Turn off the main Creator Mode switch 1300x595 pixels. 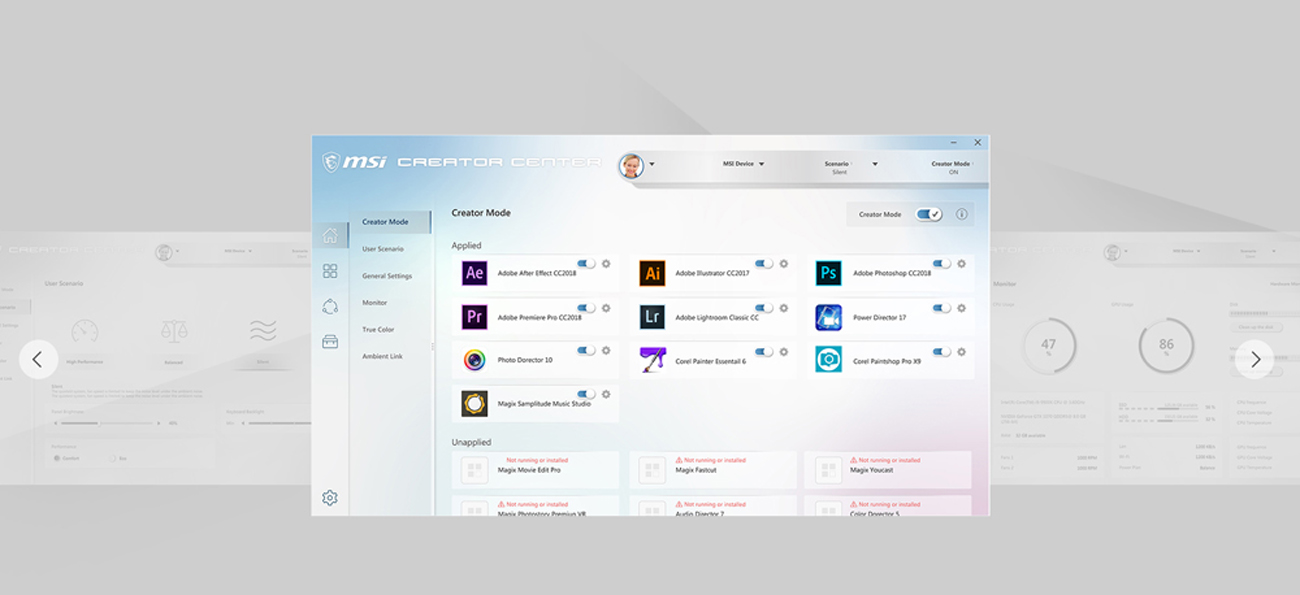(x=929, y=214)
